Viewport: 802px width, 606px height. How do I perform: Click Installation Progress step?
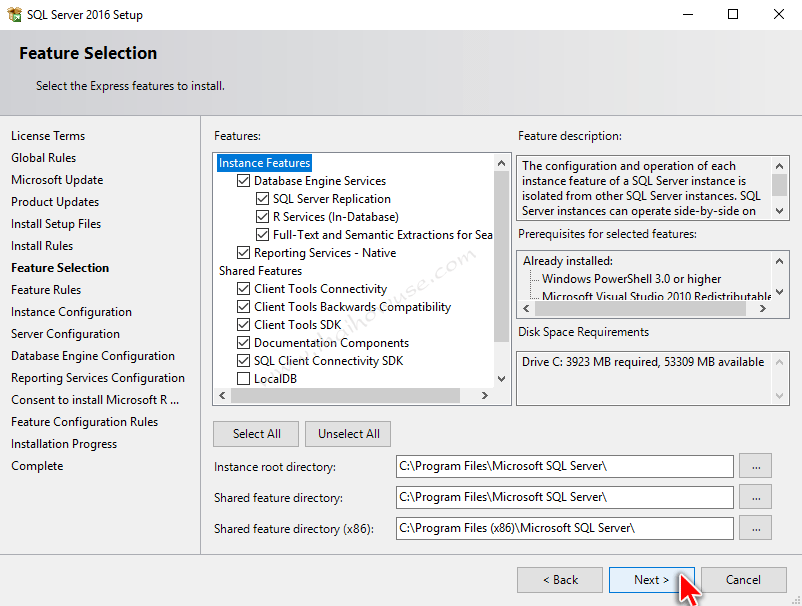(x=64, y=444)
